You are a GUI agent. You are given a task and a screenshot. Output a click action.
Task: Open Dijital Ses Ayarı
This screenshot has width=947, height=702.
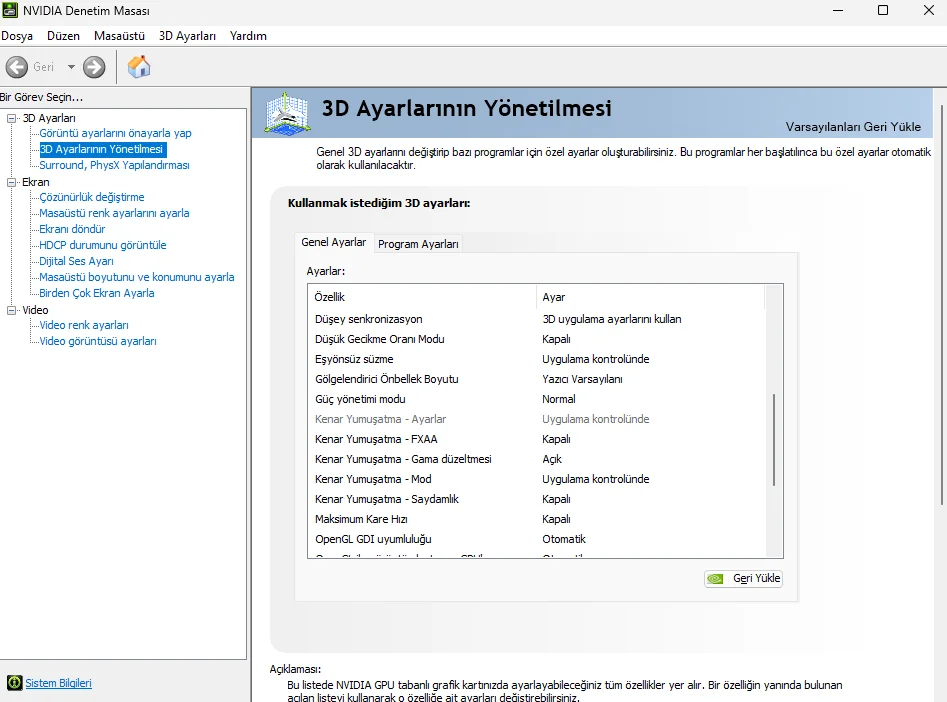[76, 262]
